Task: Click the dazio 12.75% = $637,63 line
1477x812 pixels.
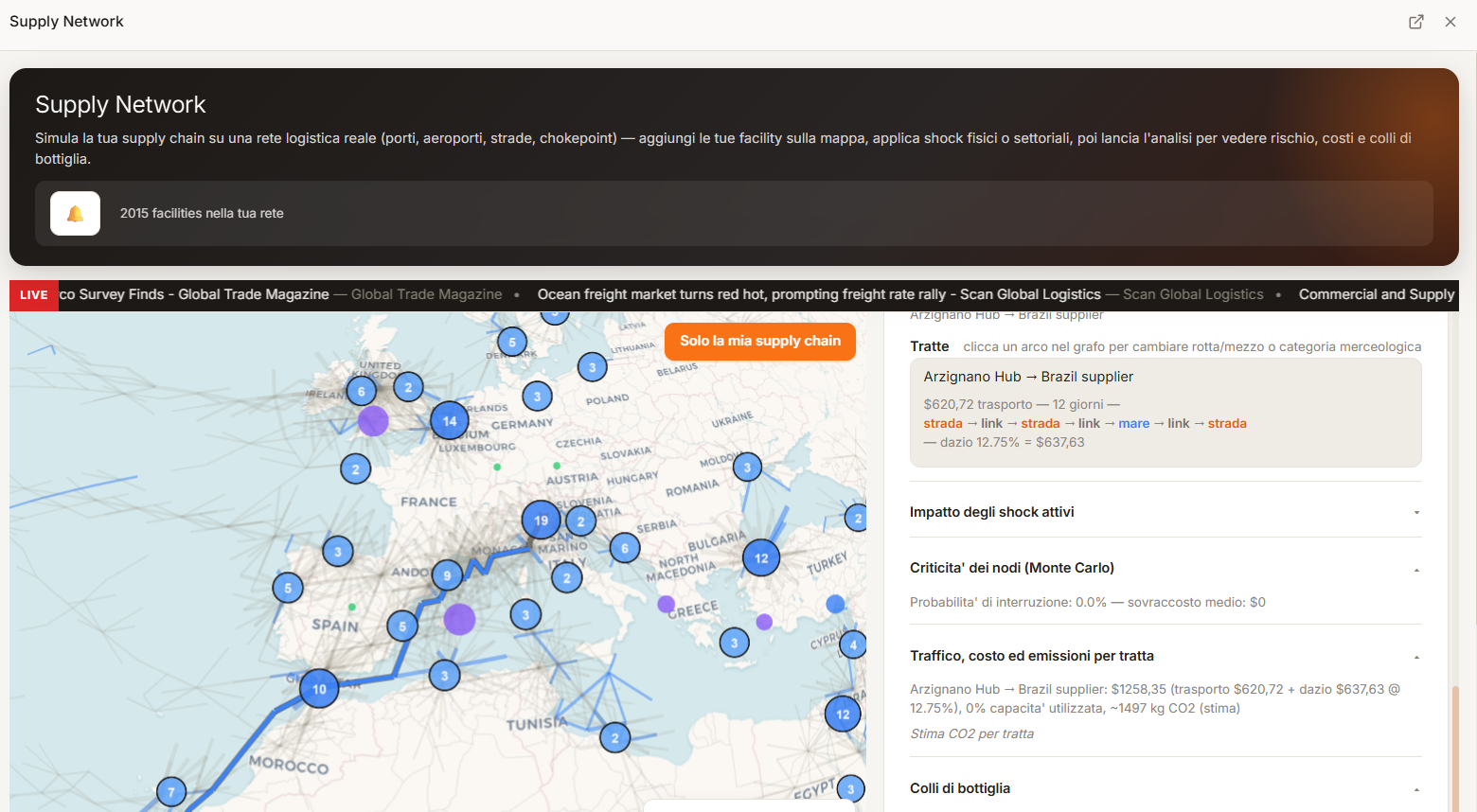Action: (x=1005, y=442)
